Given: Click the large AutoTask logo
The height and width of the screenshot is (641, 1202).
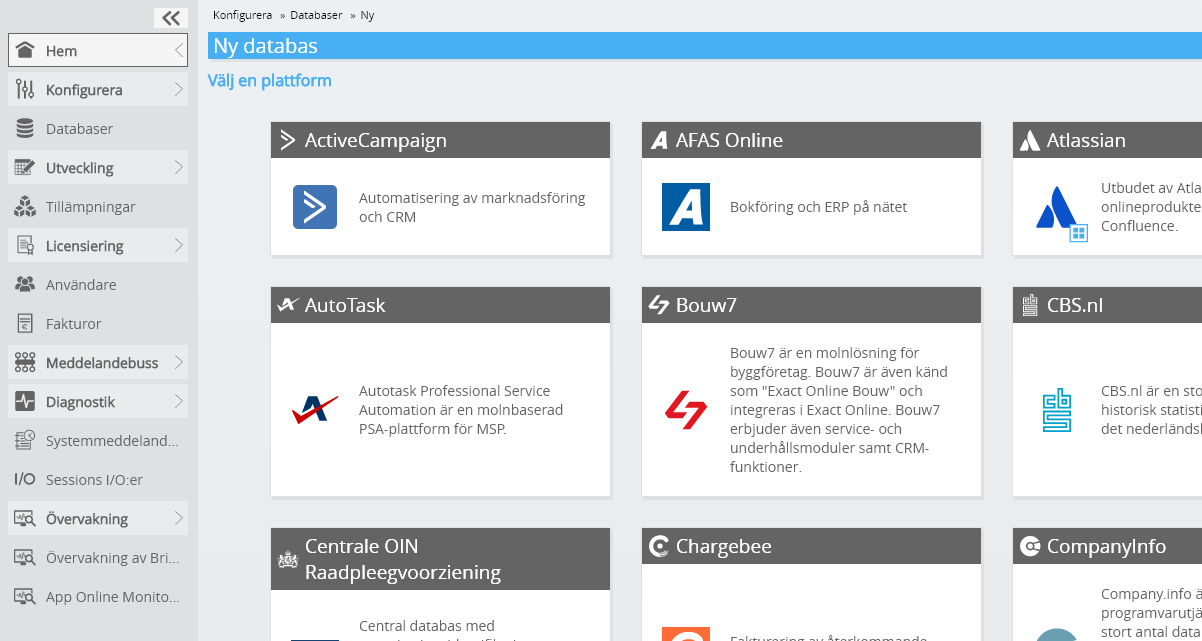Looking at the screenshot, I should click(315, 409).
